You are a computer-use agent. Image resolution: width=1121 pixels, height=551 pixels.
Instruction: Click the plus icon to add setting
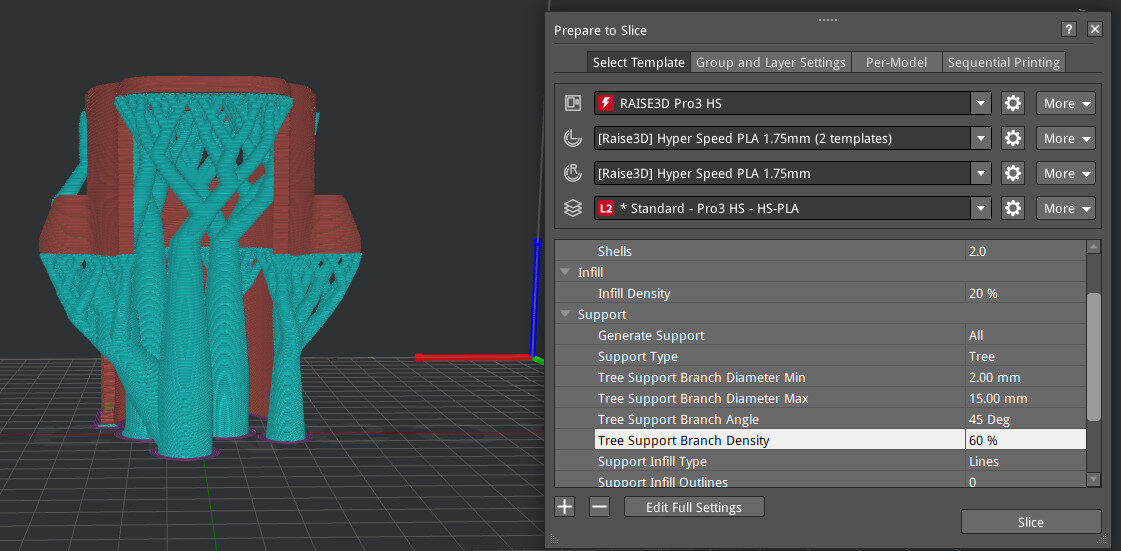tap(565, 507)
